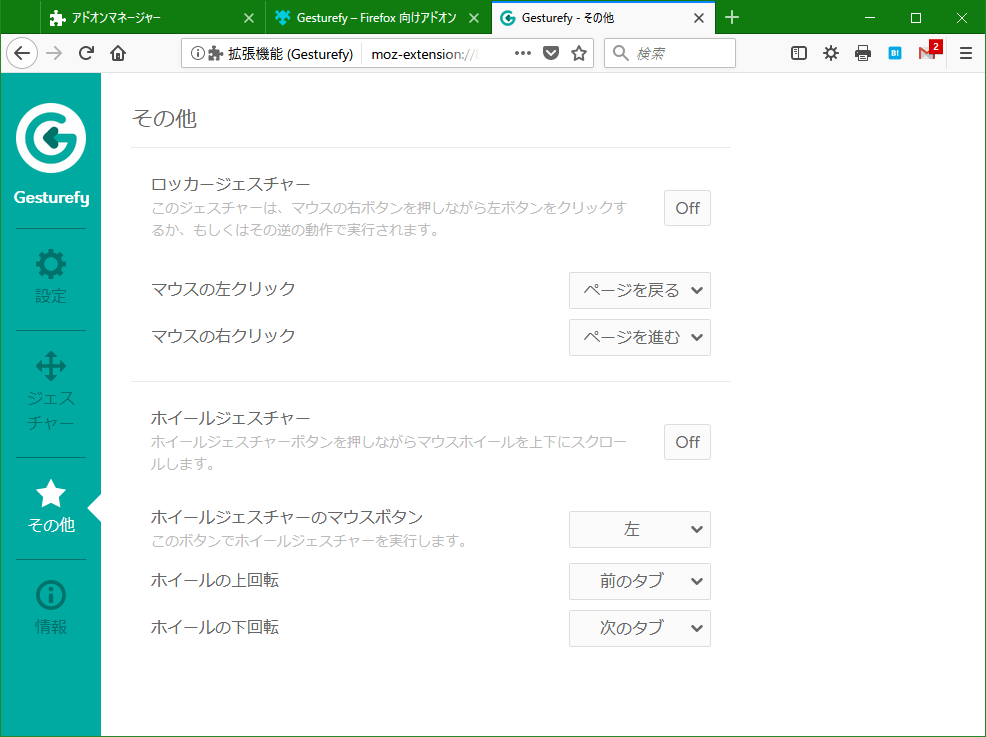Toggle the browser sidebar view icon
Viewport: 986px width, 737px height.
[799, 53]
